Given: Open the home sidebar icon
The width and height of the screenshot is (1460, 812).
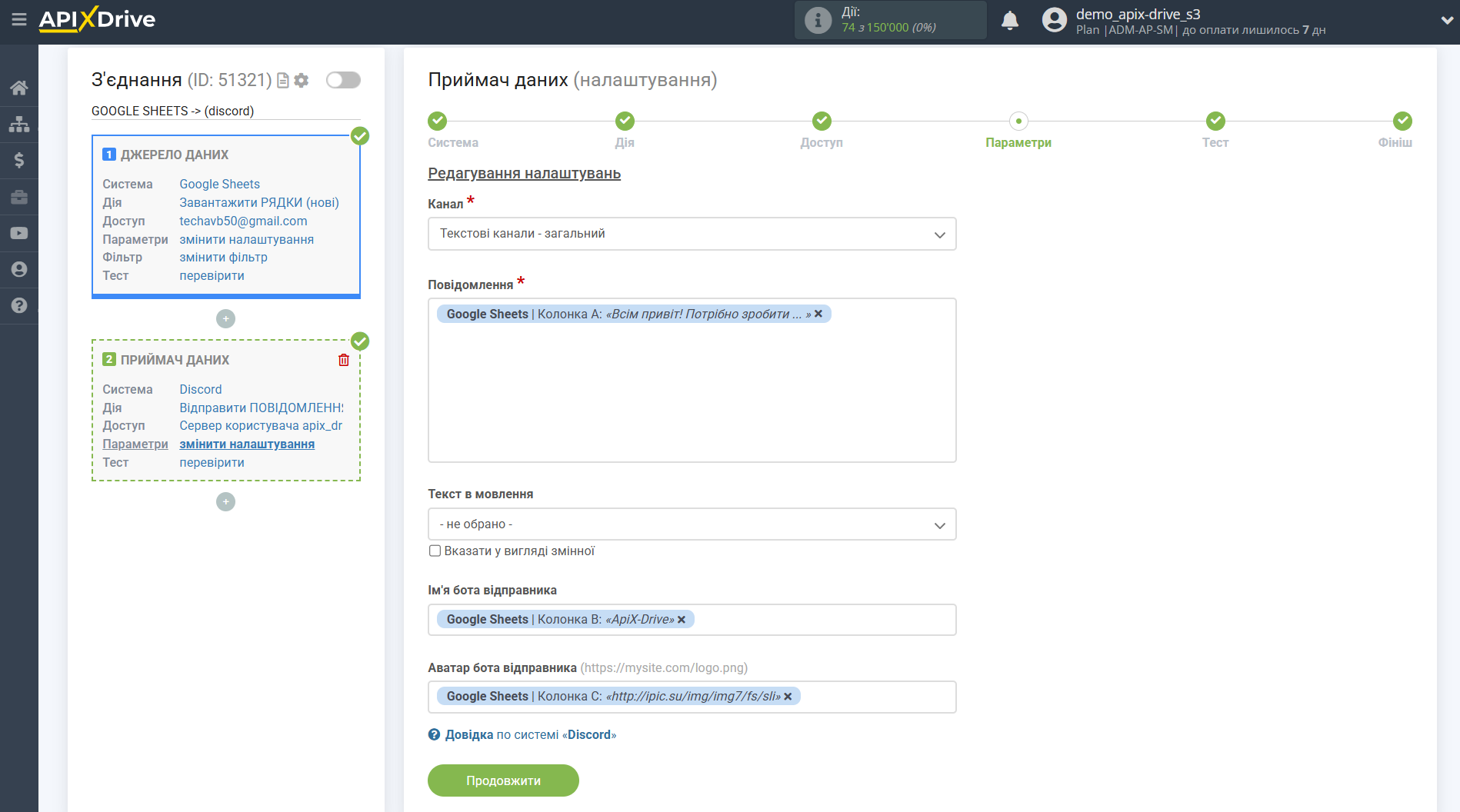Looking at the screenshot, I should pos(19,88).
